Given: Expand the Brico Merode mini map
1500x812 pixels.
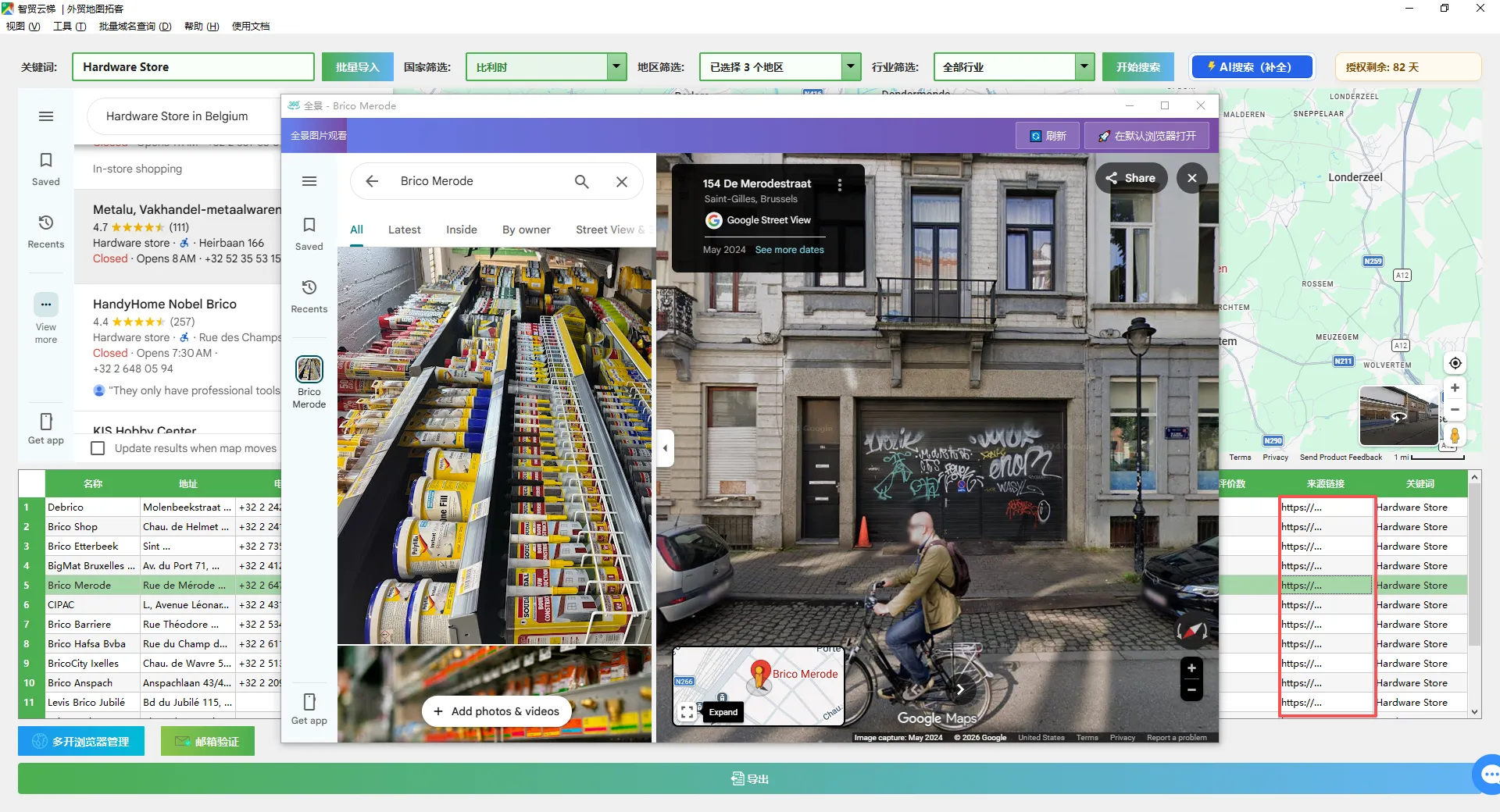Looking at the screenshot, I should [x=723, y=712].
